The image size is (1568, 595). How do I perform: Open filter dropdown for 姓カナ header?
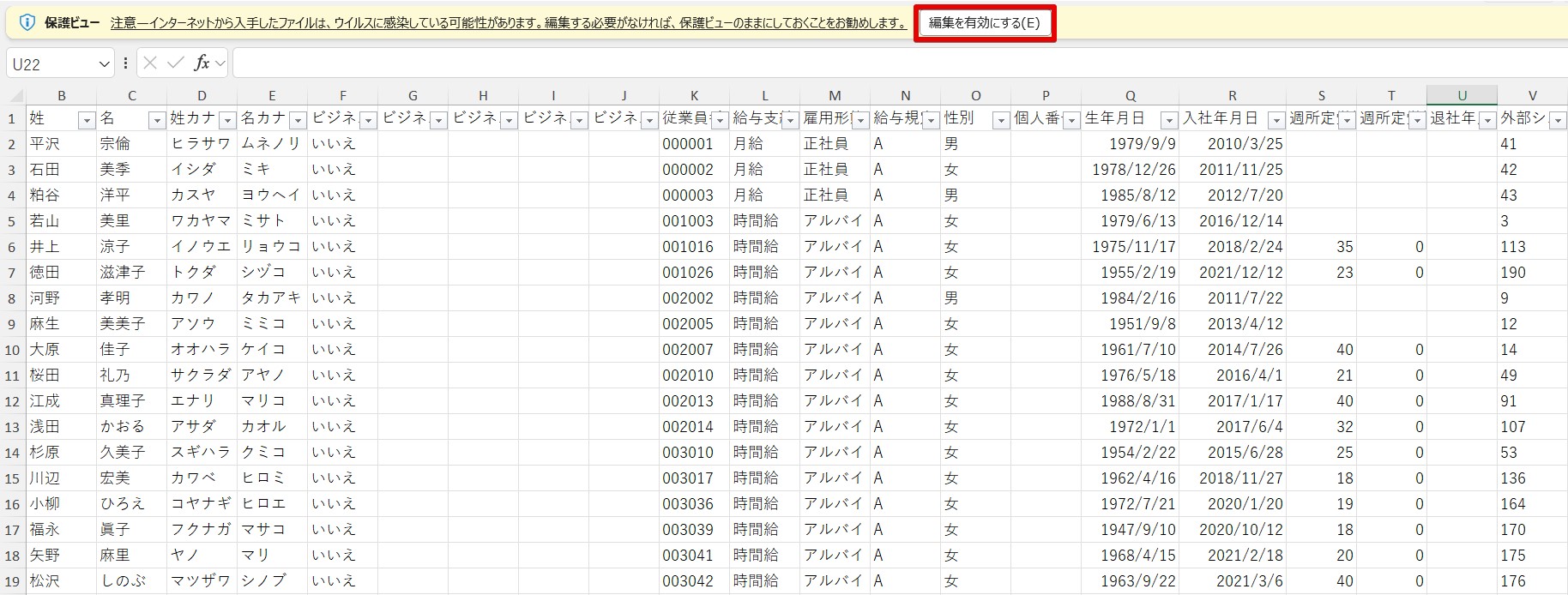tap(227, 120)
